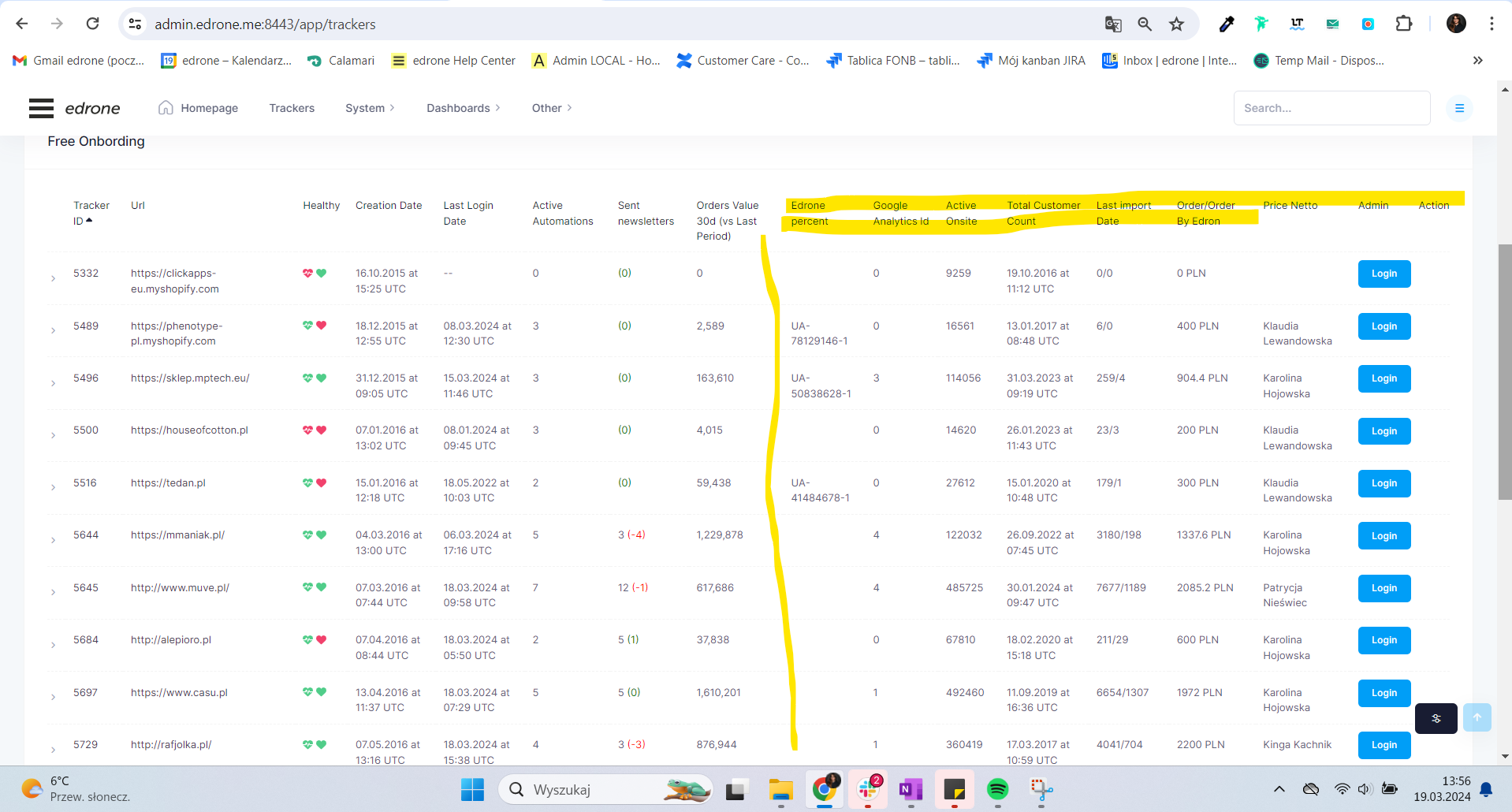The height and width of the screenshot is (812, 1512).
Task: Go back with the browser back arrow
Action: pyautogui.click(x=22, y=24)
